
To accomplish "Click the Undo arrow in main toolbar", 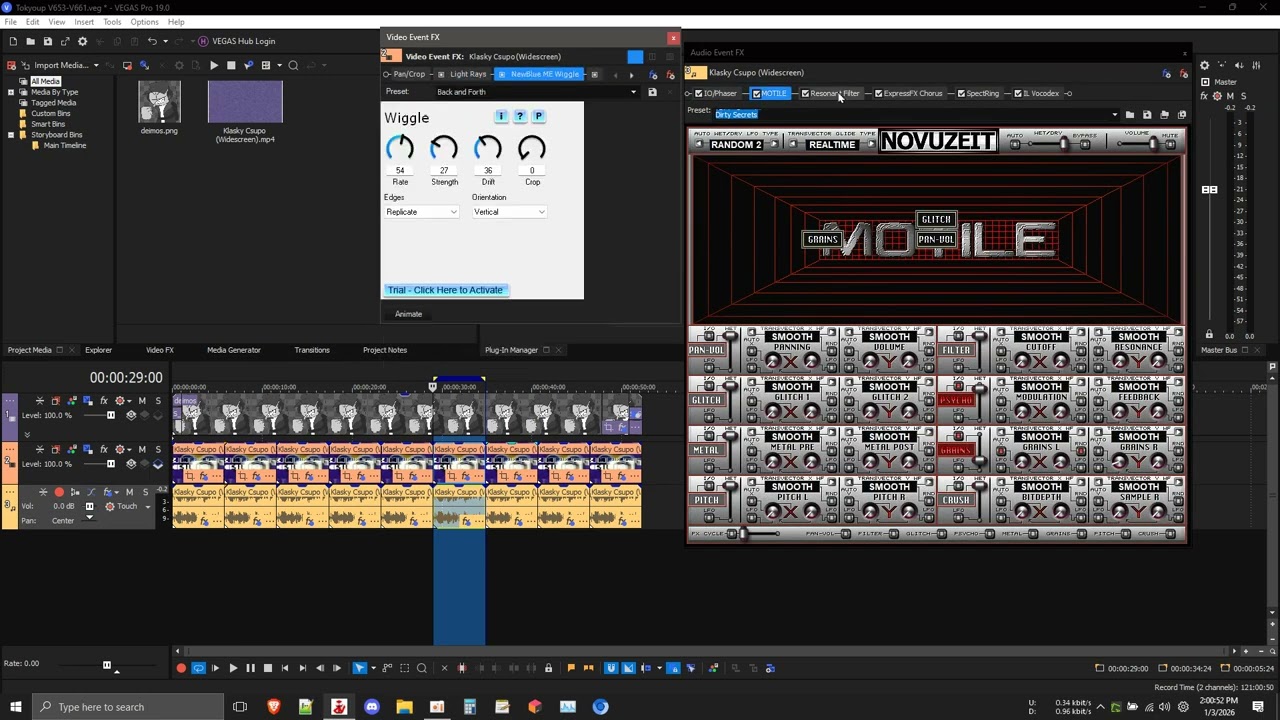I will pyautogui.click(x=152, y=41).
